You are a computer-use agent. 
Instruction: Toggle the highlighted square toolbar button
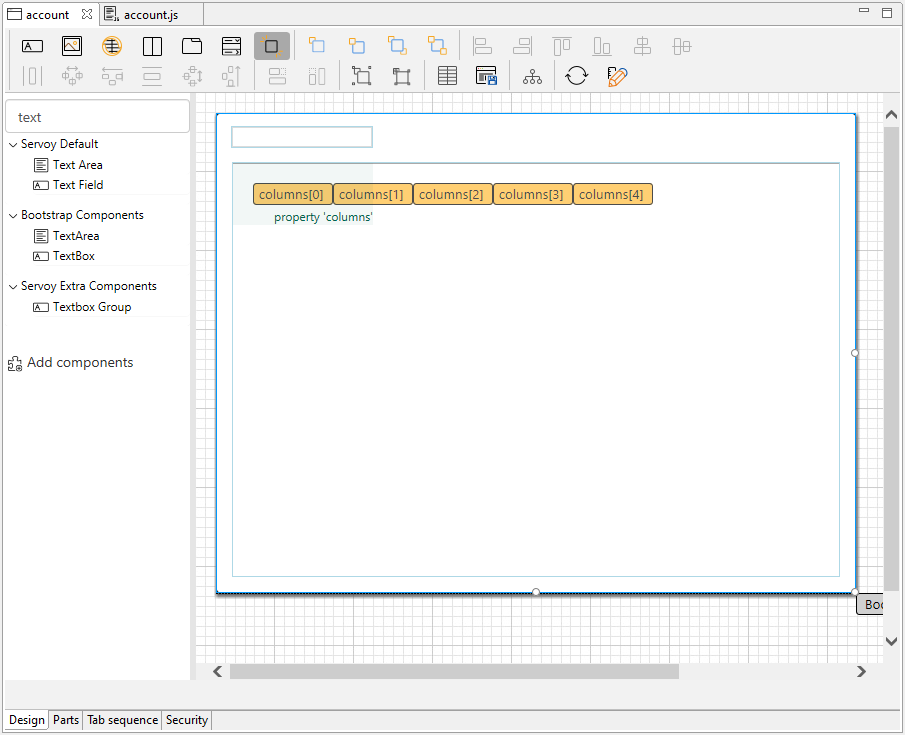(272, 46)
